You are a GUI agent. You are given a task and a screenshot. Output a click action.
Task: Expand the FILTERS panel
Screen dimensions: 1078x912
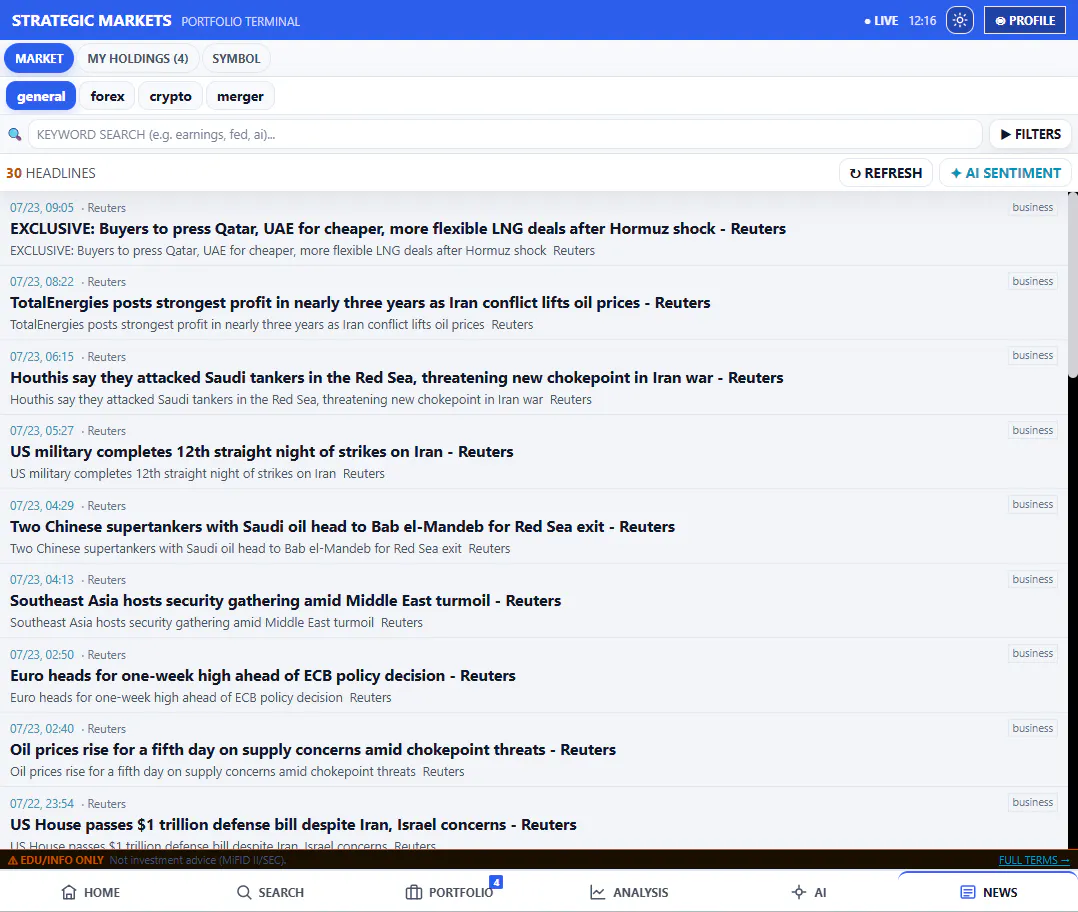pos(1030,134)
